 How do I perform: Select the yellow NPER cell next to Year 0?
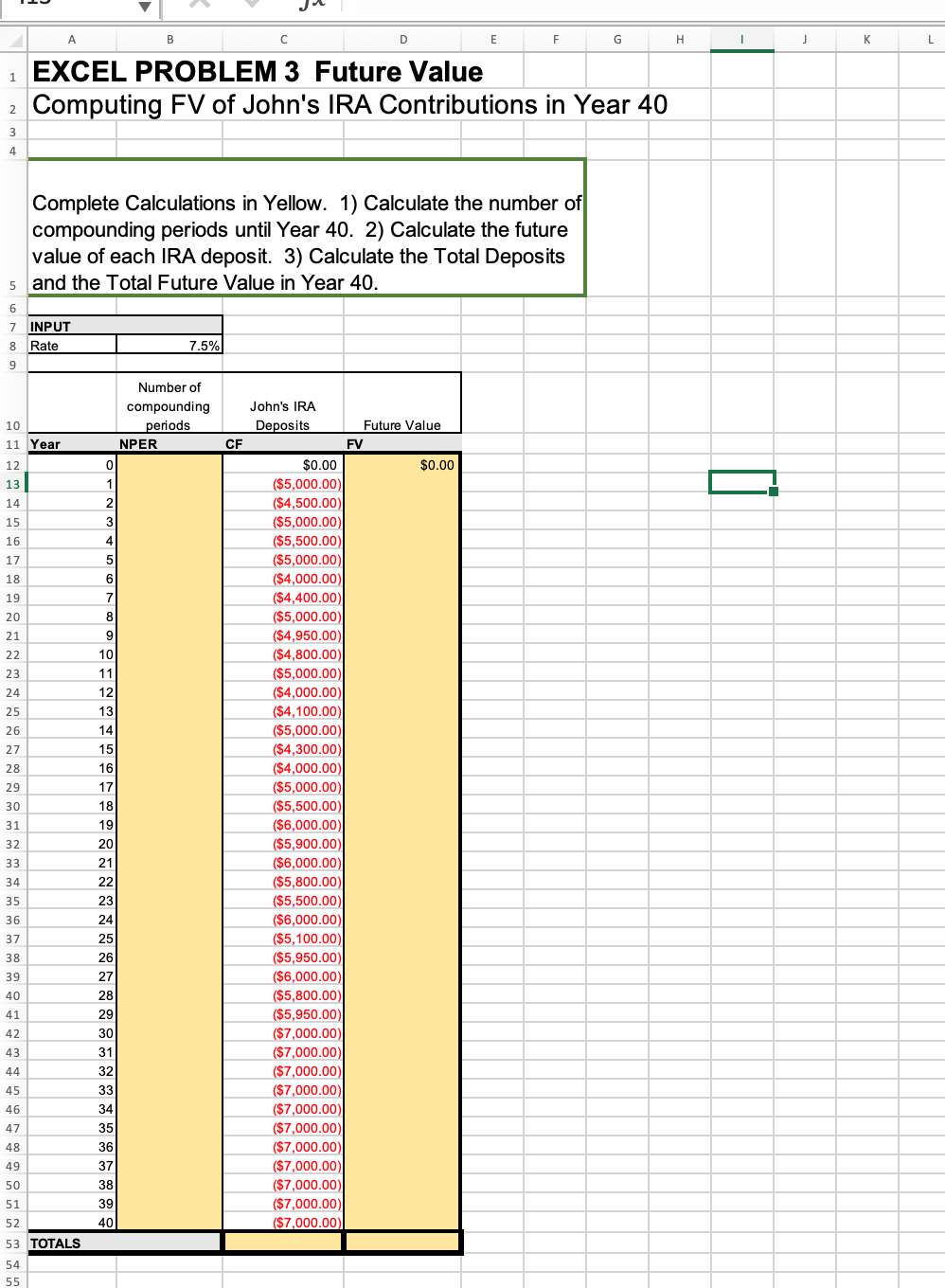169,464
